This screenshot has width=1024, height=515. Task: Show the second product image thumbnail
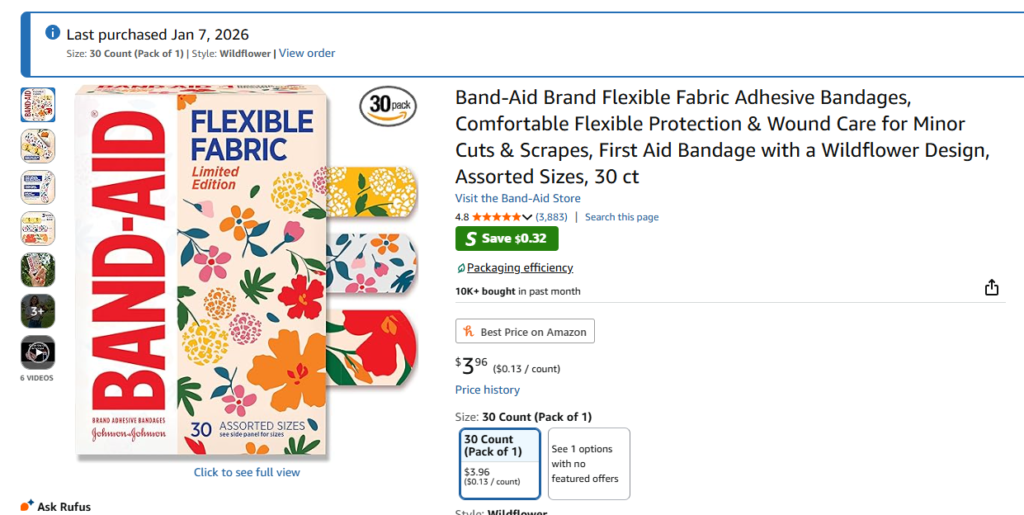coord(38,146)
